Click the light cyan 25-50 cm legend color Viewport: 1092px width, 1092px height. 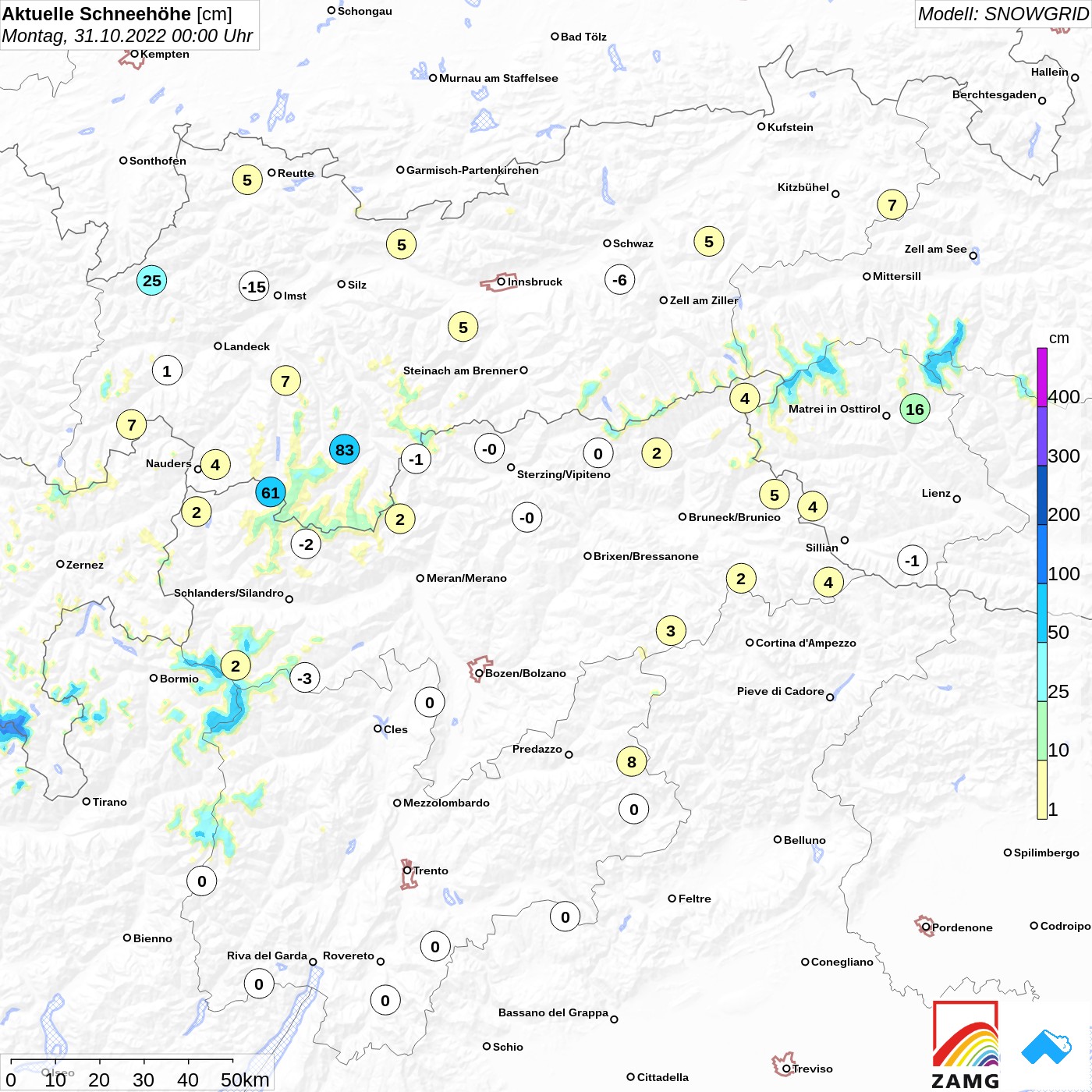(1042, 672)
